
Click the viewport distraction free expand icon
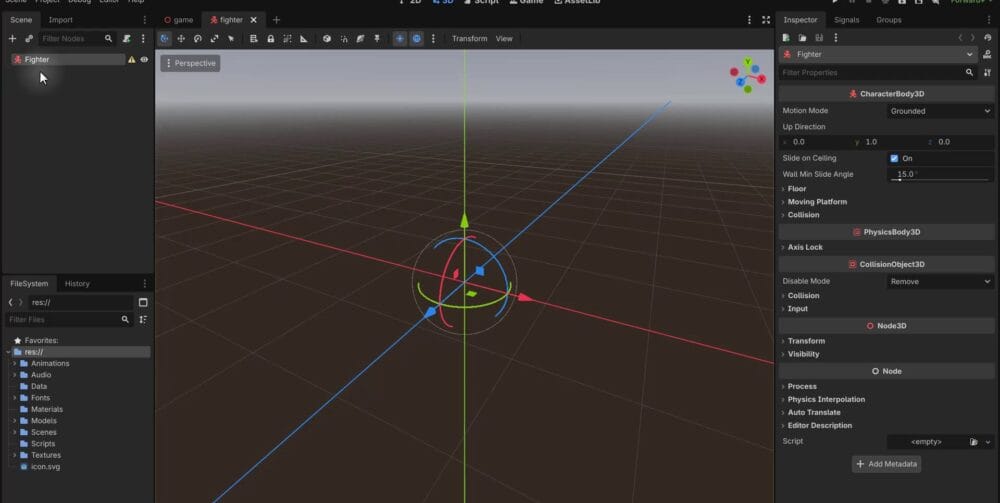(766, 20)
